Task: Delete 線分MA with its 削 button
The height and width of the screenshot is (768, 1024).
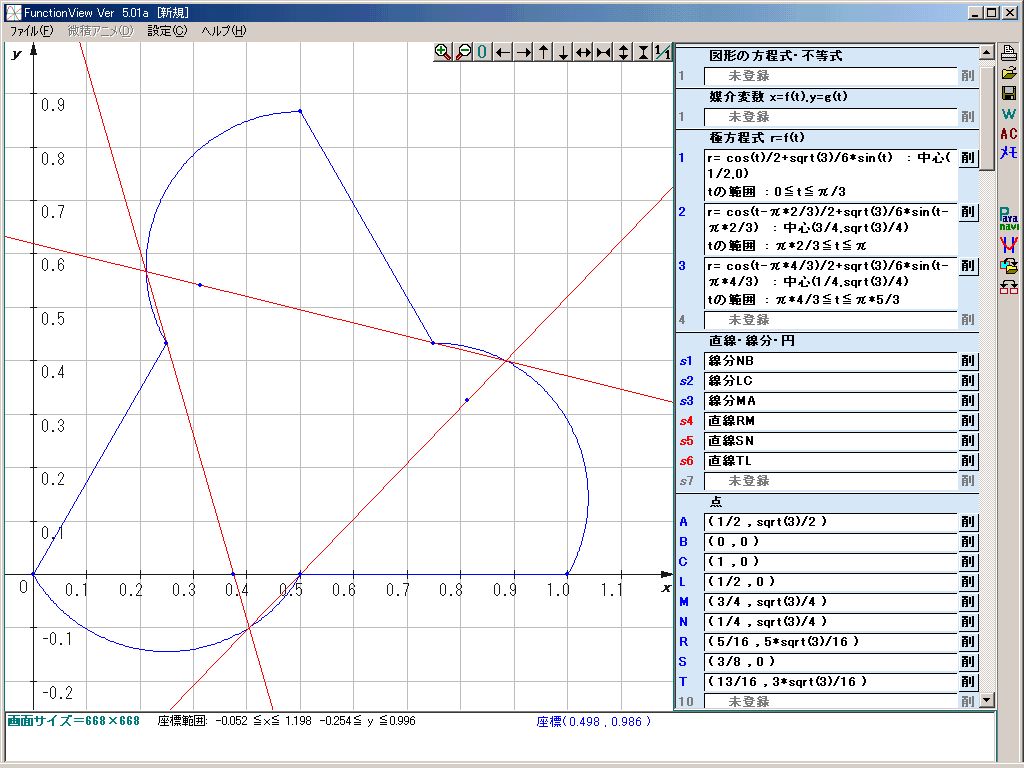Action: (x=968, y=401)
